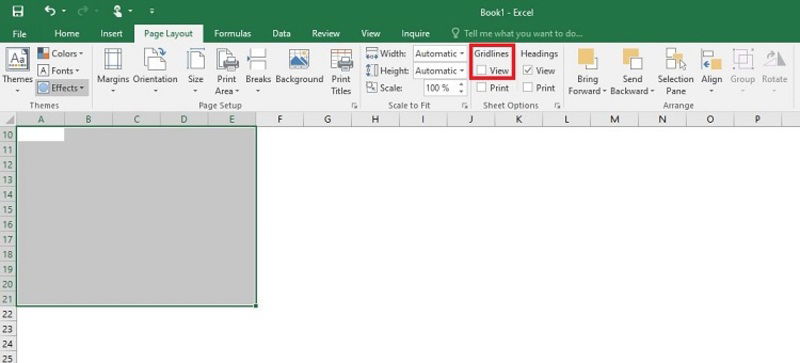Open the Print Area menu
Screen dimensions: 800x363
(227, 71)
